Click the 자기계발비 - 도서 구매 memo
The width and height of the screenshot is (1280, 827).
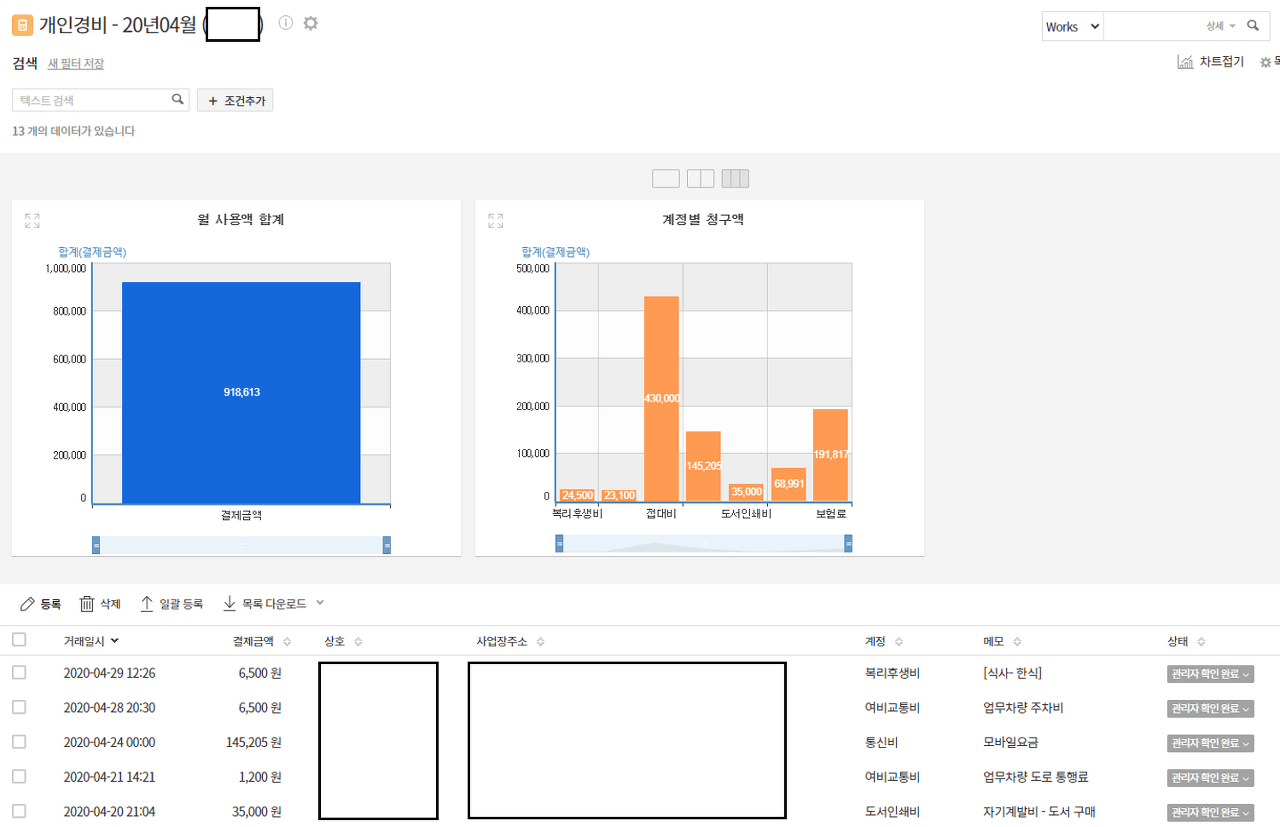pyautogui.click(x=1040, y=811)
